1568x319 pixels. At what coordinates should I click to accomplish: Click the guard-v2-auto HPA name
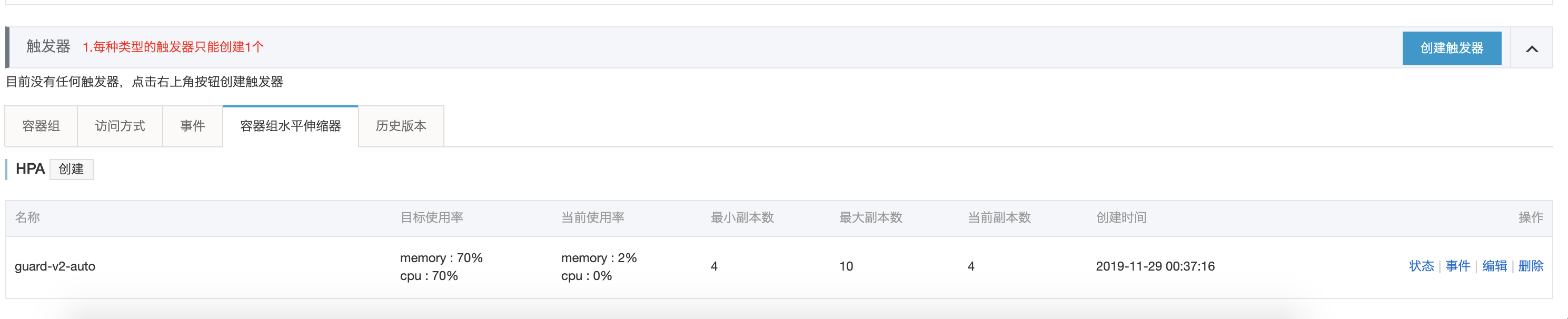point(55,267)
